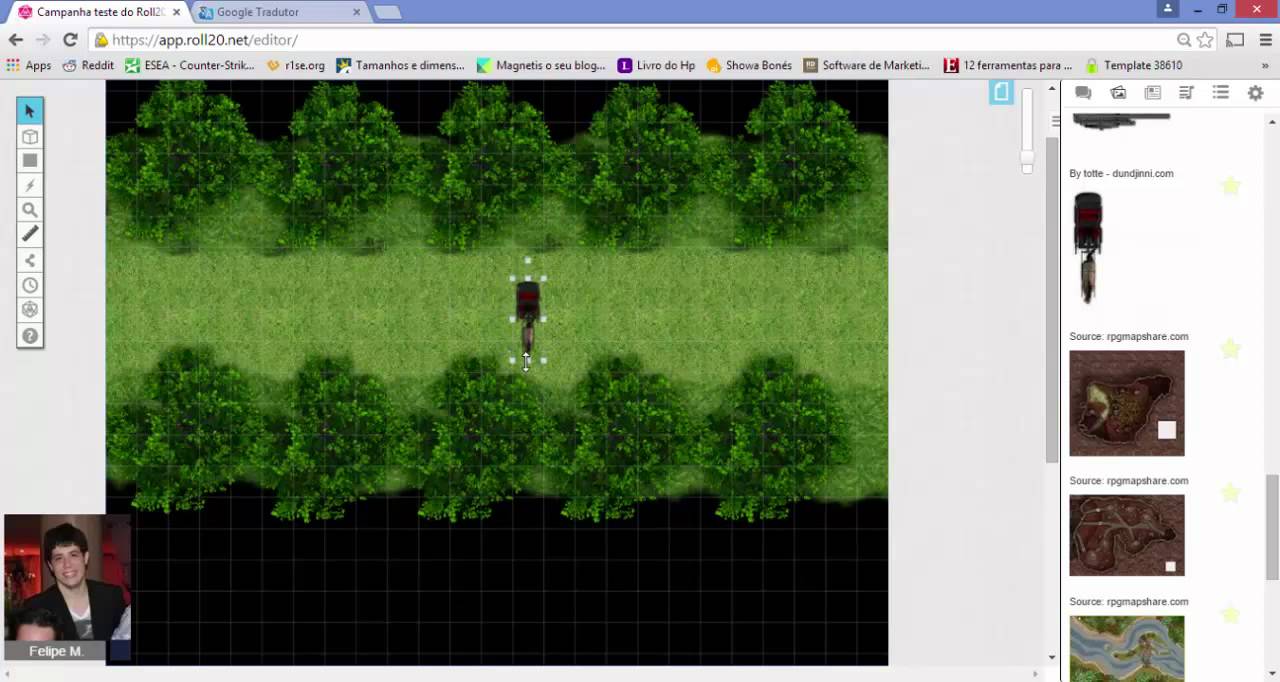Select the carriage thumbnail in art library
This screenshot has width=1280, height=682.
pyautogui.click(x=1088, y=248)
